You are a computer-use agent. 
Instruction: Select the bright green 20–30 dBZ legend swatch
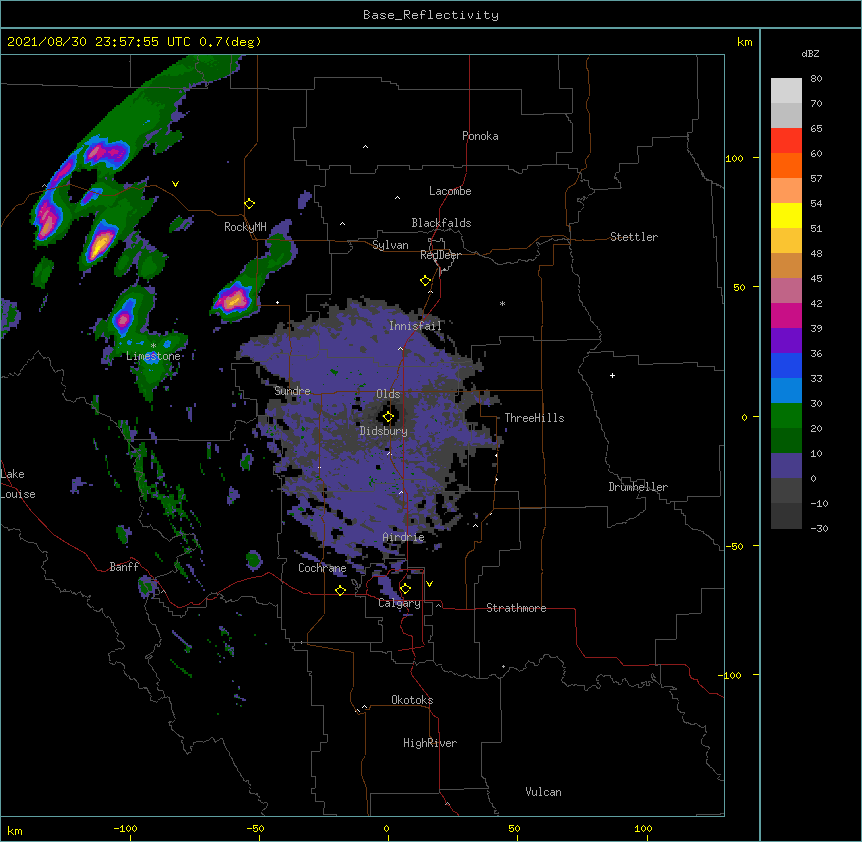click(x=786, y=416)
